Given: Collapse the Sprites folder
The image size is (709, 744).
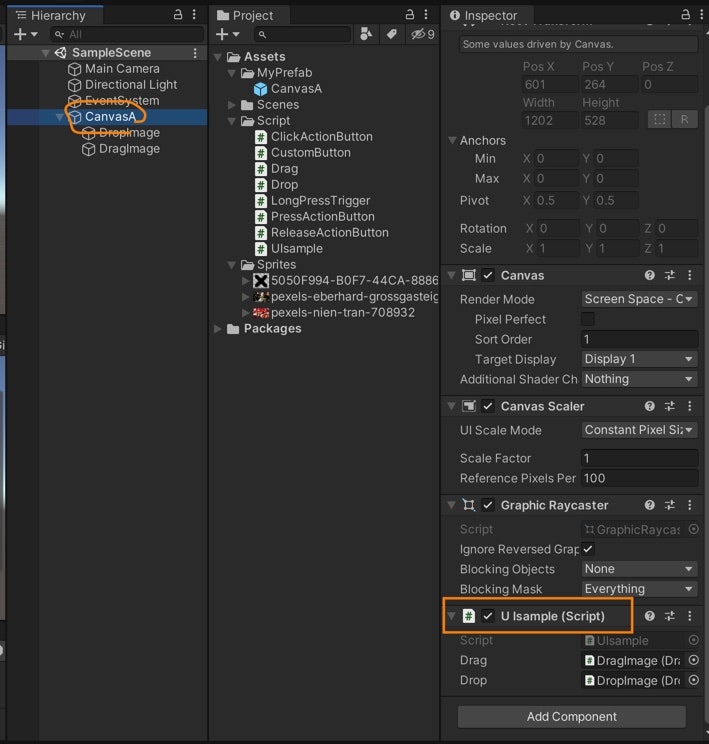Looking at the screenshot, I should click(x=232, y=265).
